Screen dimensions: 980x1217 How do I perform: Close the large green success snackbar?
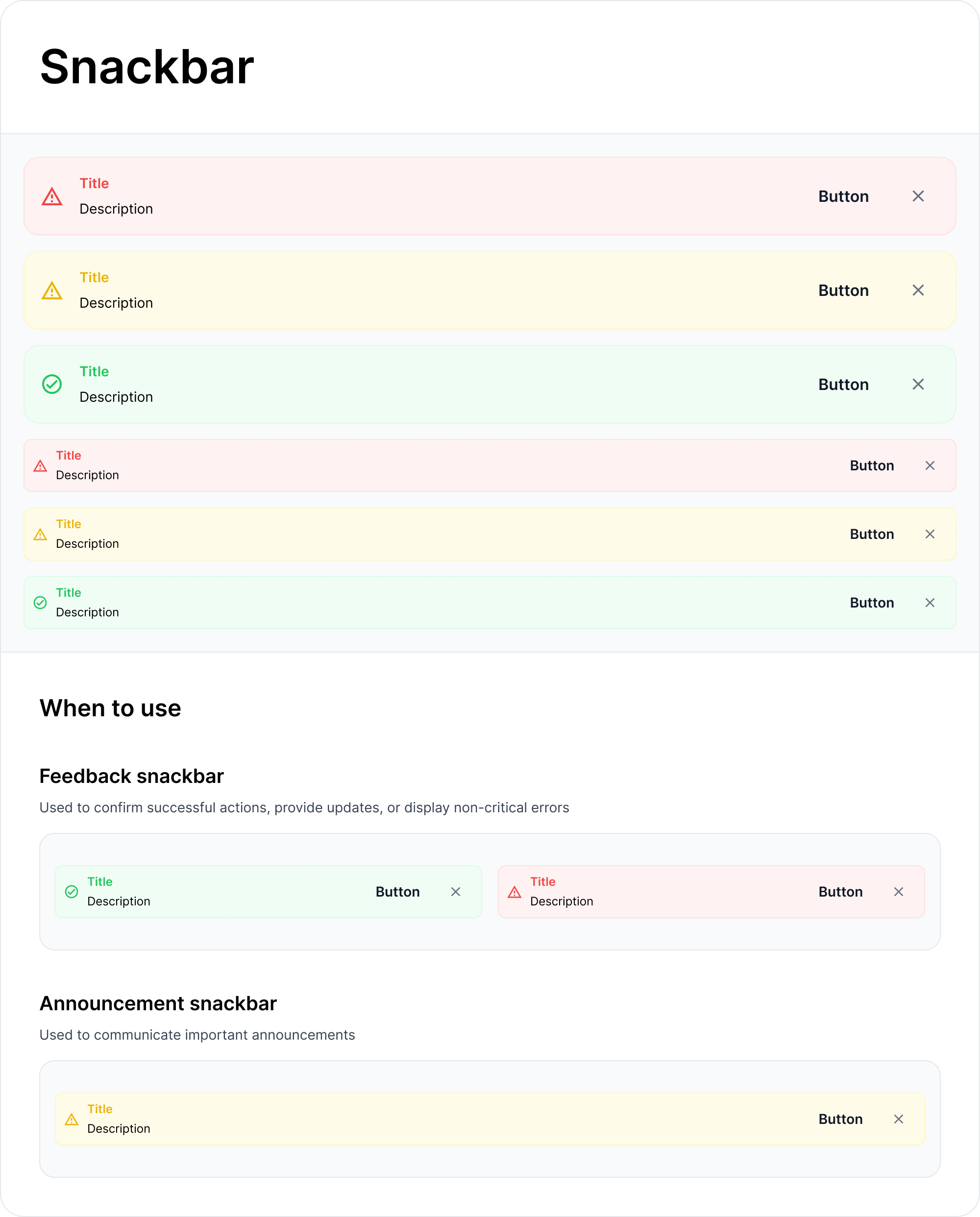[x=918, y=385]
